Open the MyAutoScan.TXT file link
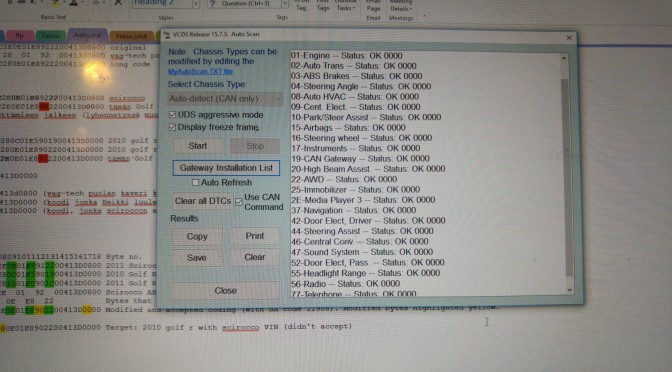Viewport: 672px width, 372px height. (200, 72)
